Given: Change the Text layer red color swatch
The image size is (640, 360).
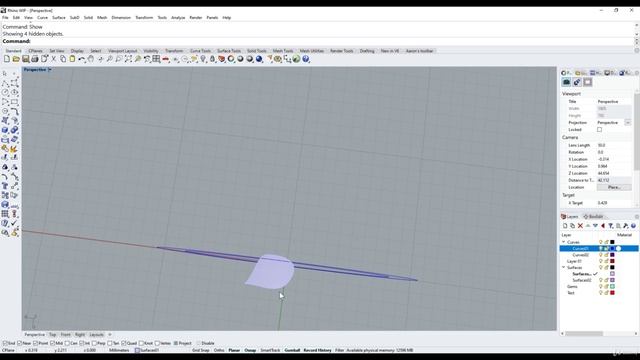Looking at the screenshot, I should (x=612, y=293).
